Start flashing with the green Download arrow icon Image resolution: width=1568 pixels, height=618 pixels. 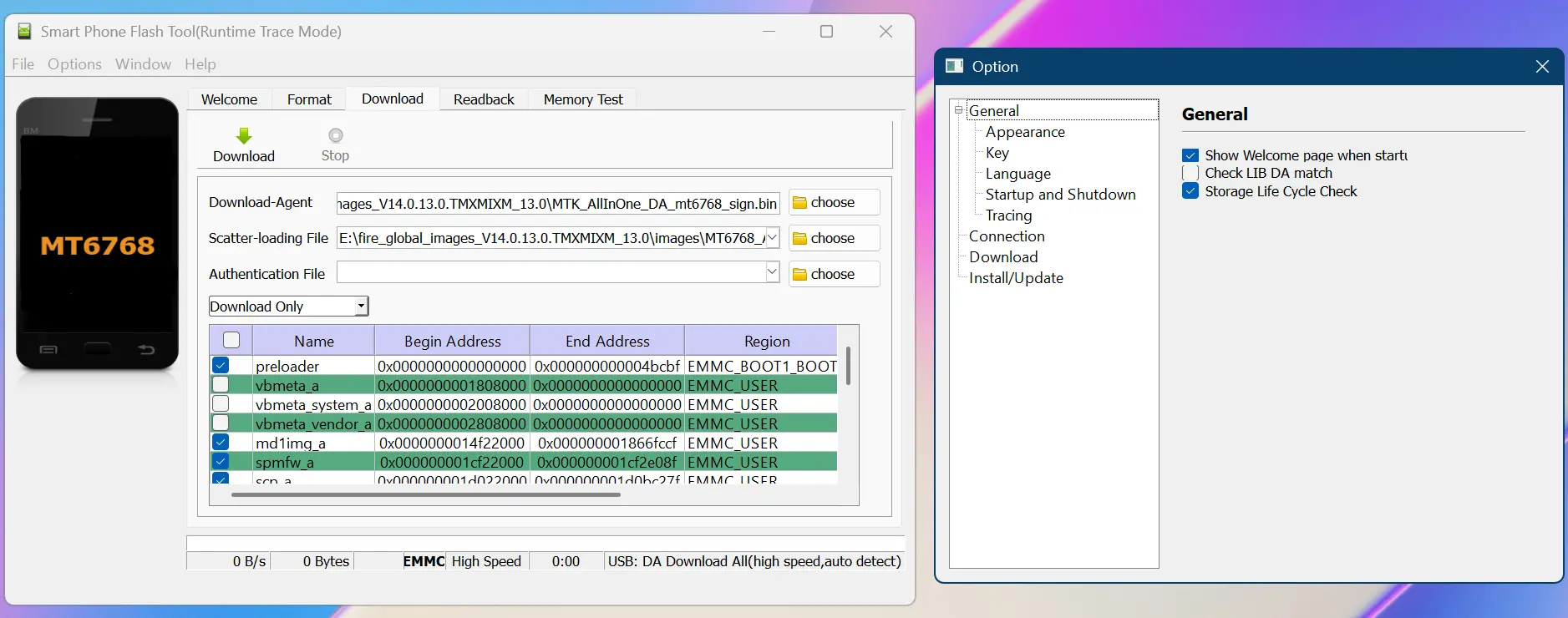pyautogui.click(x=244, y=135)
